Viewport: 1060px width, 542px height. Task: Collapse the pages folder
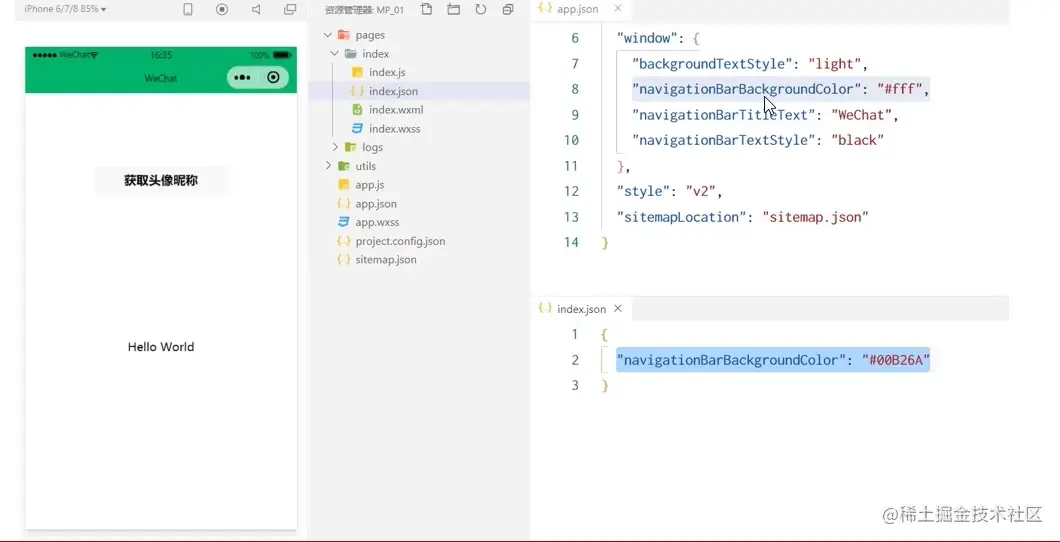coord(328,35)
